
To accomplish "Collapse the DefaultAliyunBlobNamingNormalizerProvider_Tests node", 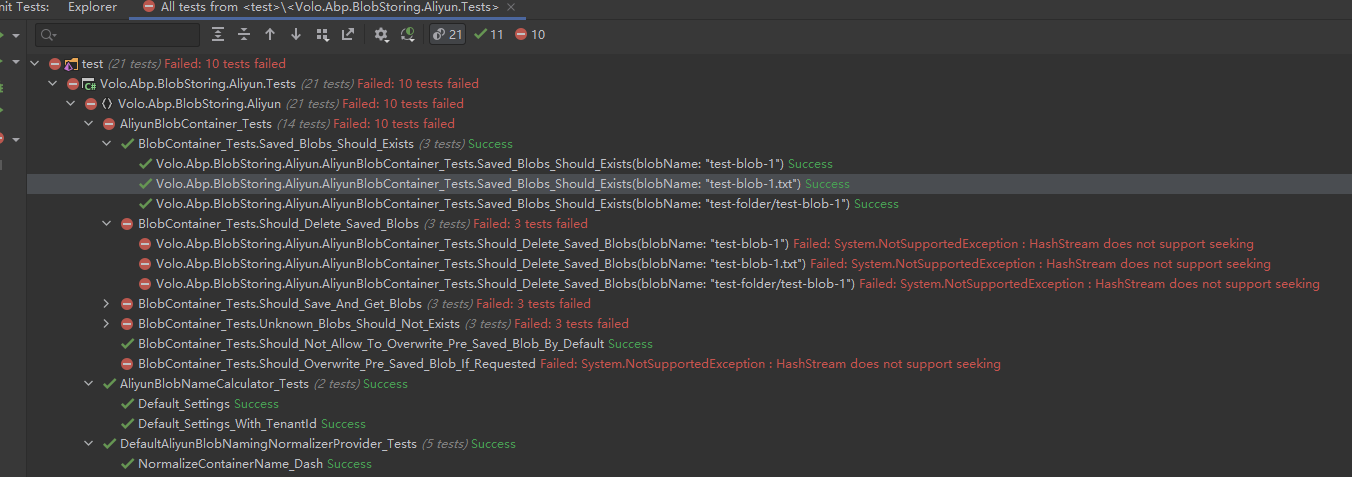I will tap(89, 444).
